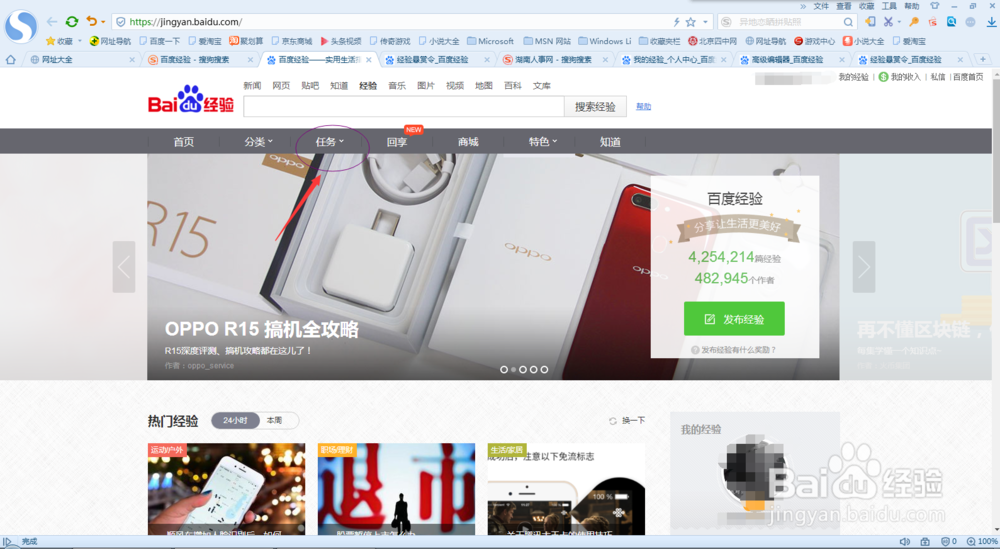Viewport: 1000px width, 549px height.
Task: Open the 京东商城 bookmark
Action: click(x=292, y=41)
